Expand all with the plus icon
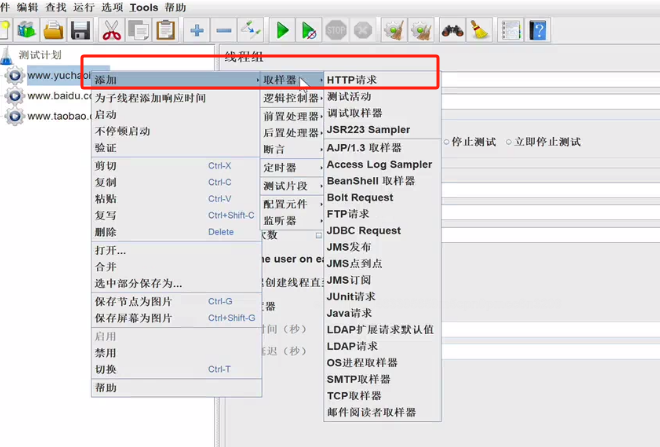The height and width of the screenshot is (447, 660). coord(197,30)
